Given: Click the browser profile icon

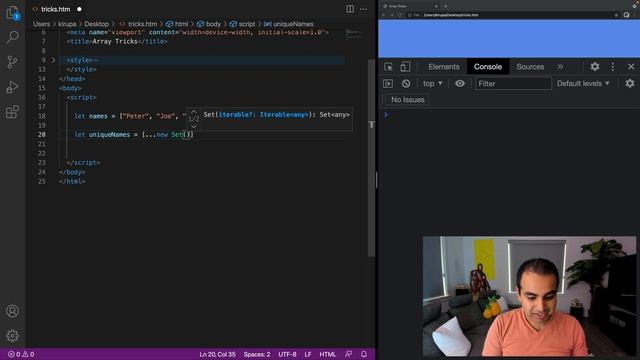Looking at the screenshot, I should click(627, 15).
